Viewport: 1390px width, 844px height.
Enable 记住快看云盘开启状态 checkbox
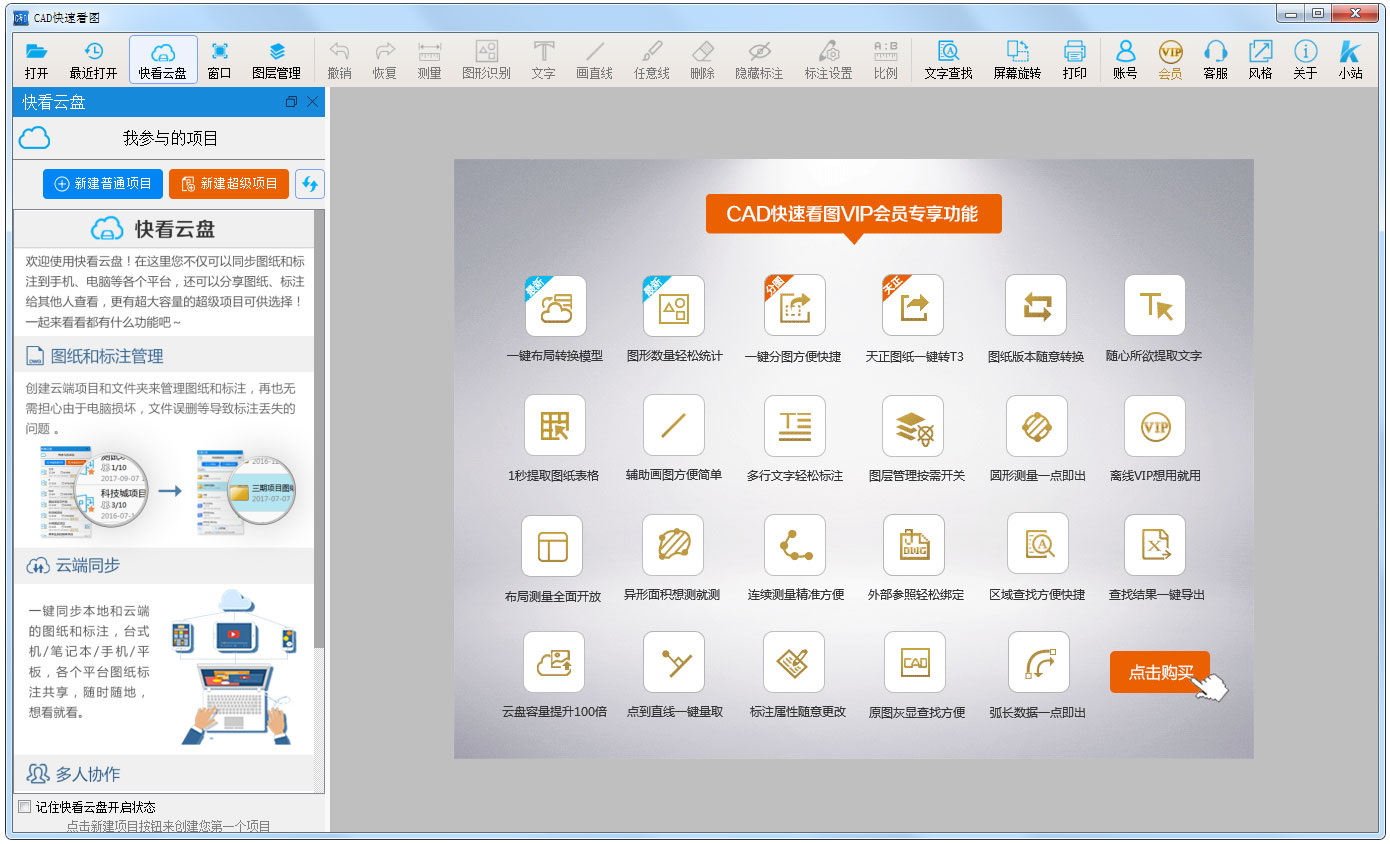point(25,807)
